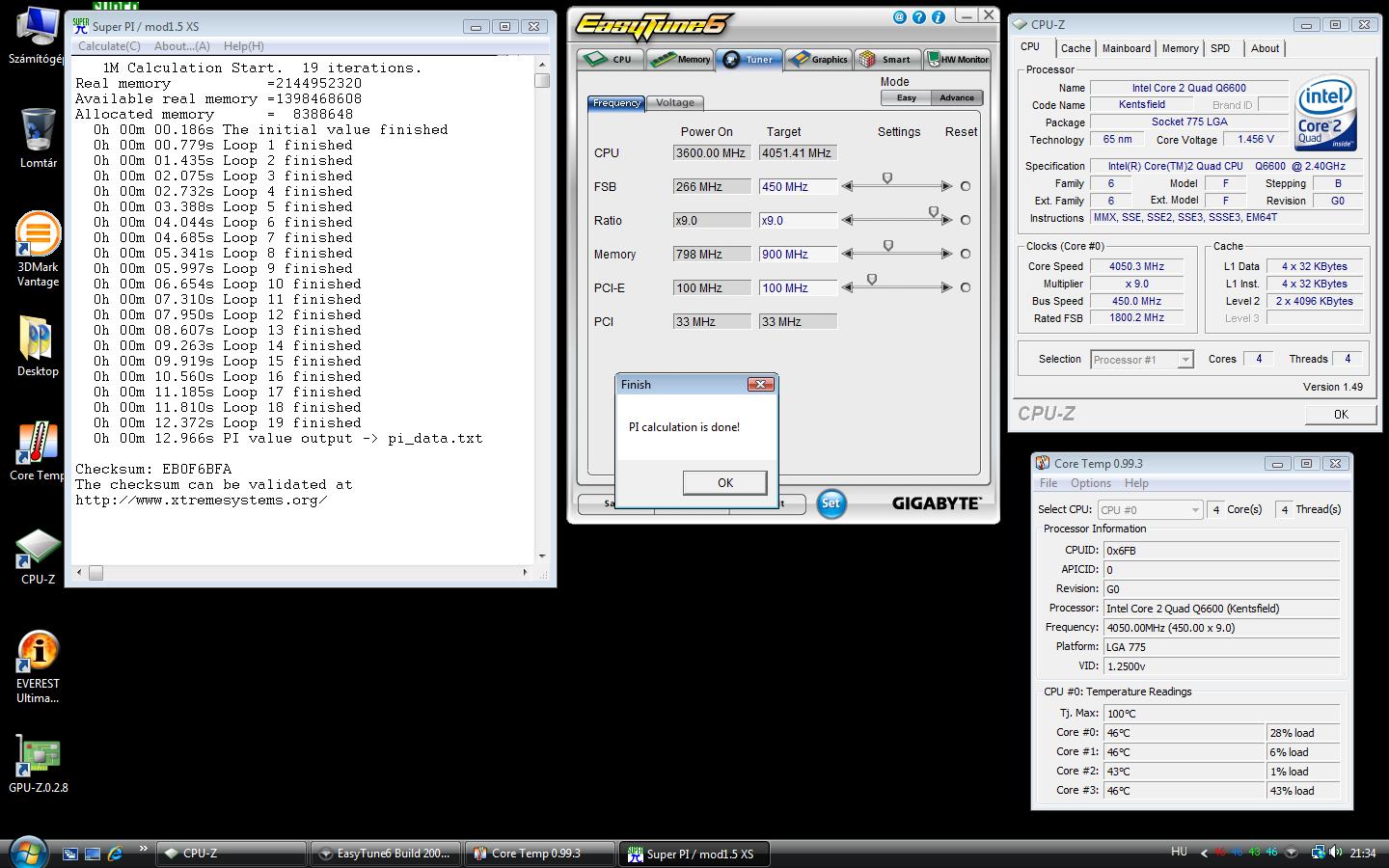Click EasyTune6's question mark help icon

click(919, 16)
